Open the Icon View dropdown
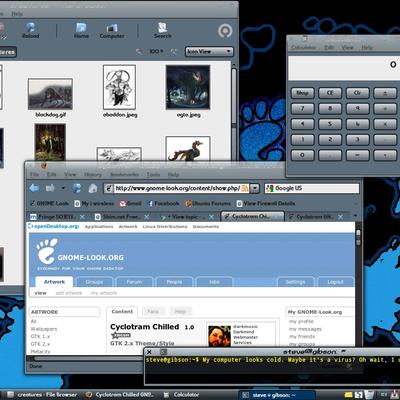 209,51
